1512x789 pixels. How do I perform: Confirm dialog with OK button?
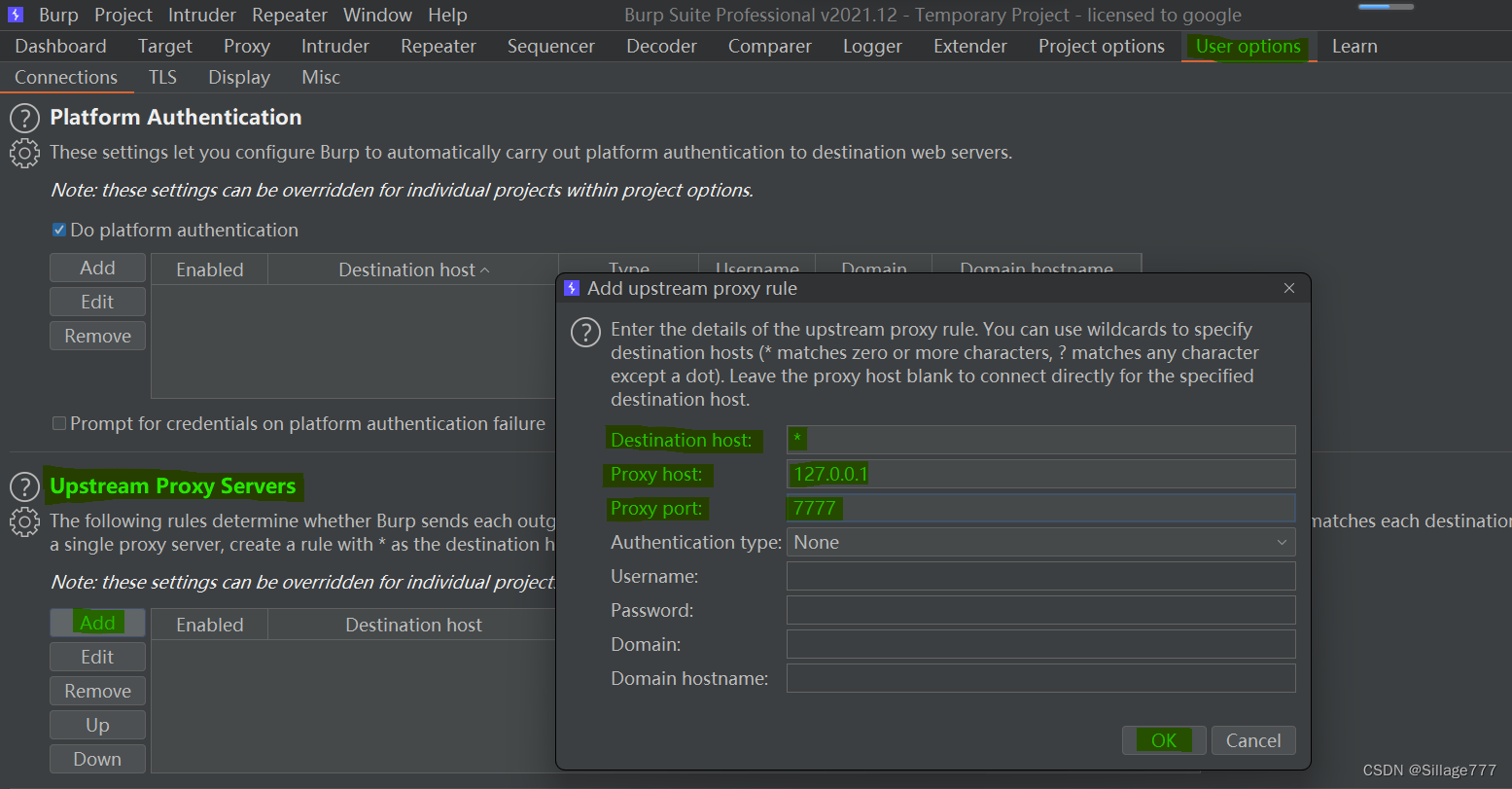pyautogui.click(x=1164, y=740)
